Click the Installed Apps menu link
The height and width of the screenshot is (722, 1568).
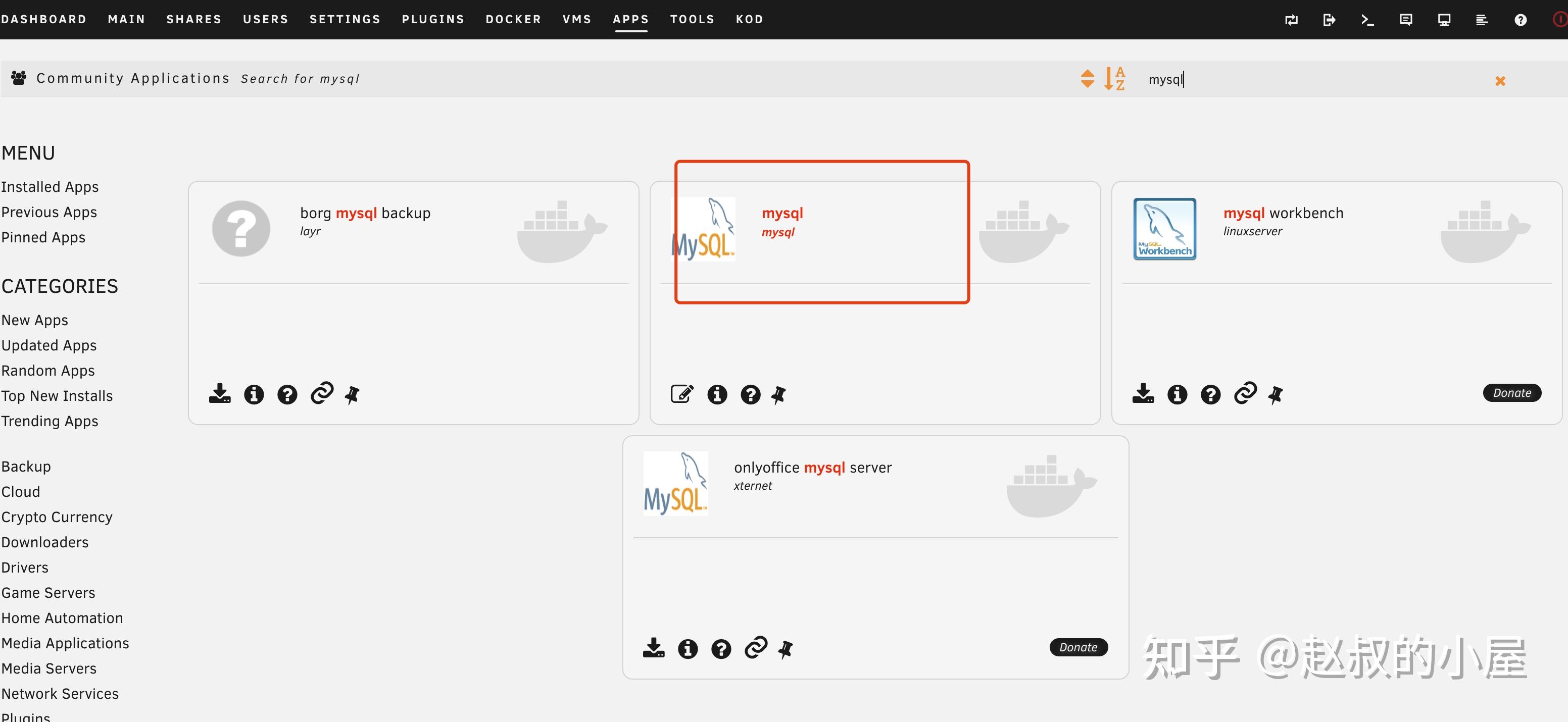tap(49, 186)
